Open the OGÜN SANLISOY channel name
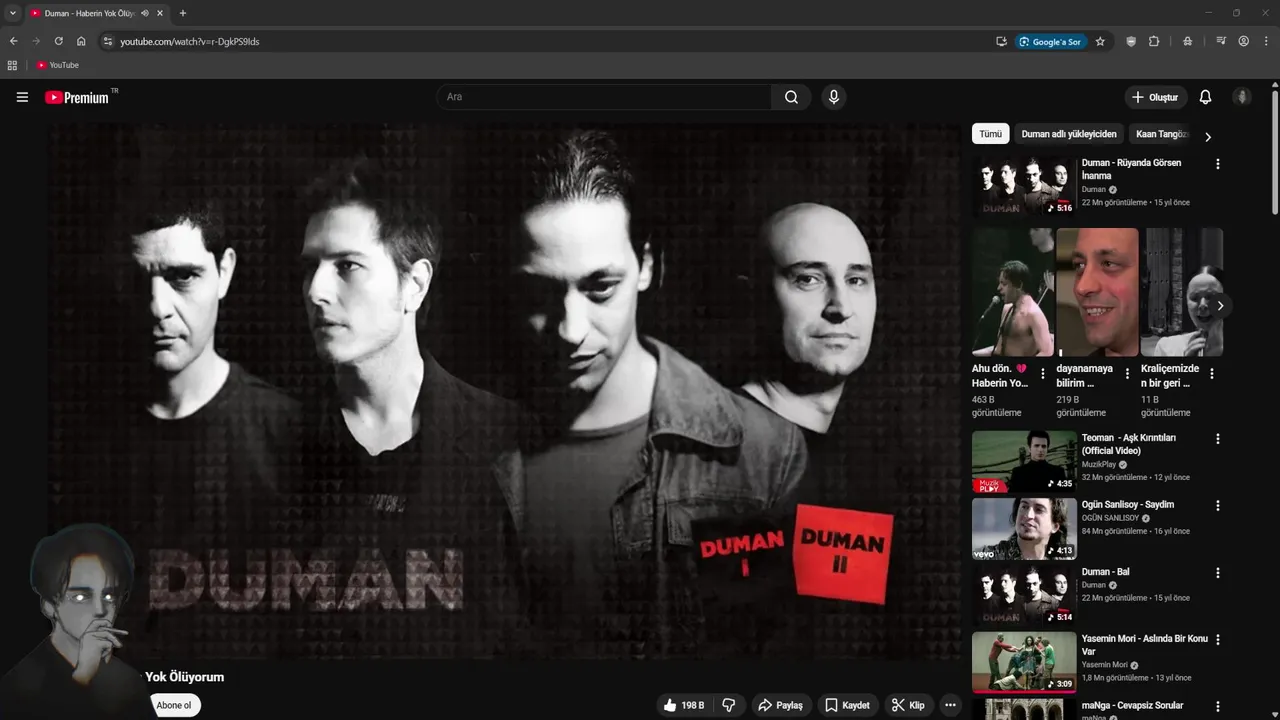Image resolution: width=1280 pixels, height=720 pixels. [x=1110, y=518]
